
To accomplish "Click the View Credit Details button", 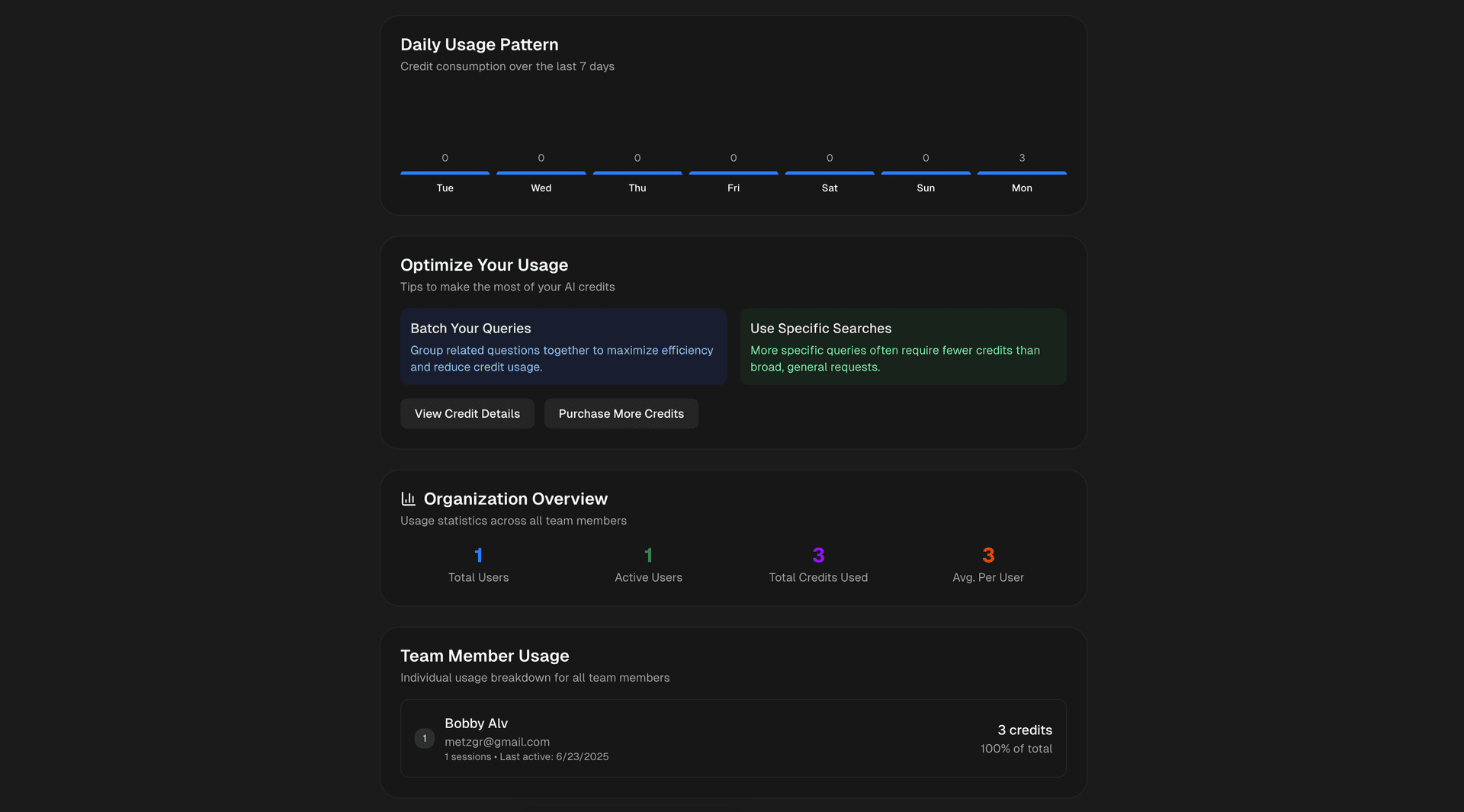I will [x=467, y=413].
